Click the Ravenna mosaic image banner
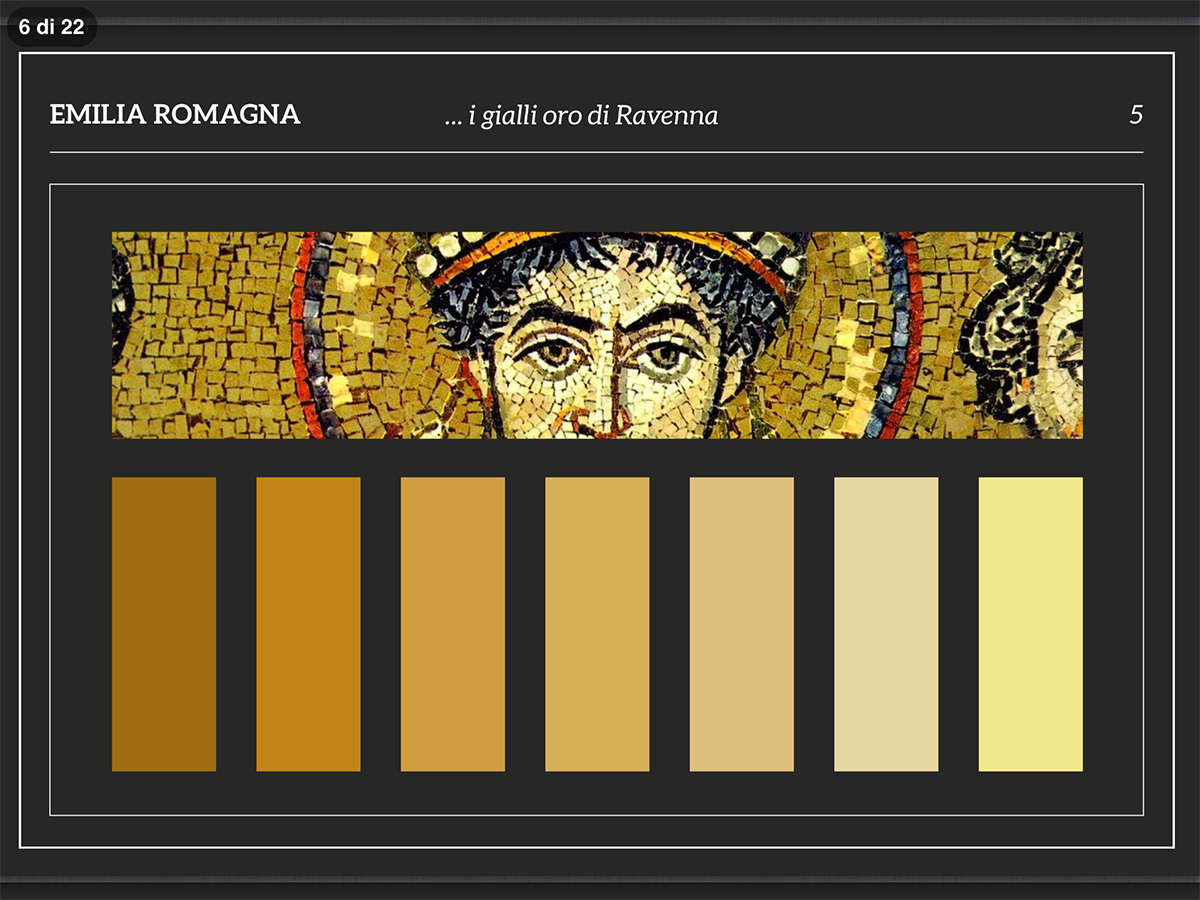Viewport: 1200px width, 900px height. pos(597,335)
